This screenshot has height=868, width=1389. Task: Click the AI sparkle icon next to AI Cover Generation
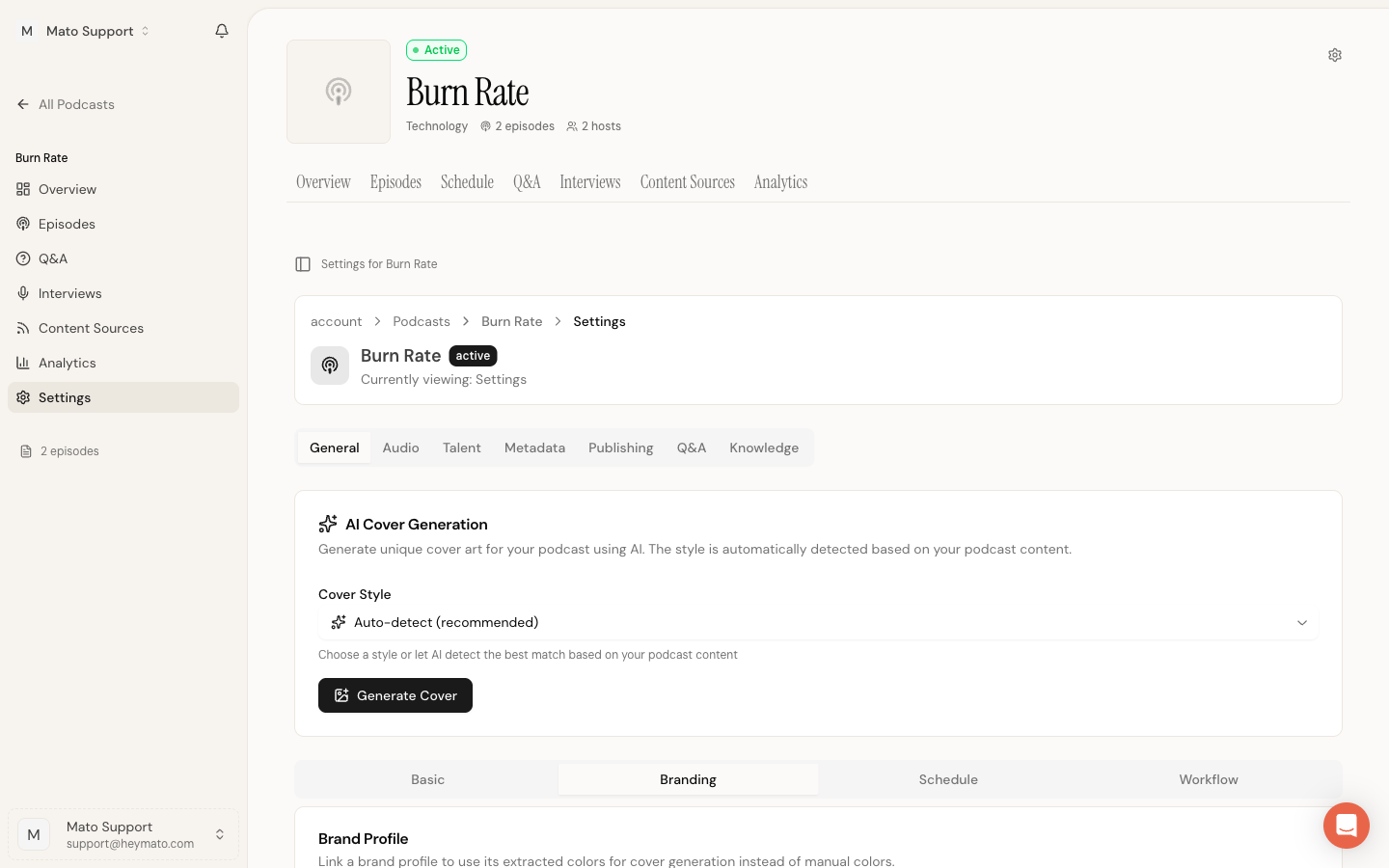(x=328, y=524)
